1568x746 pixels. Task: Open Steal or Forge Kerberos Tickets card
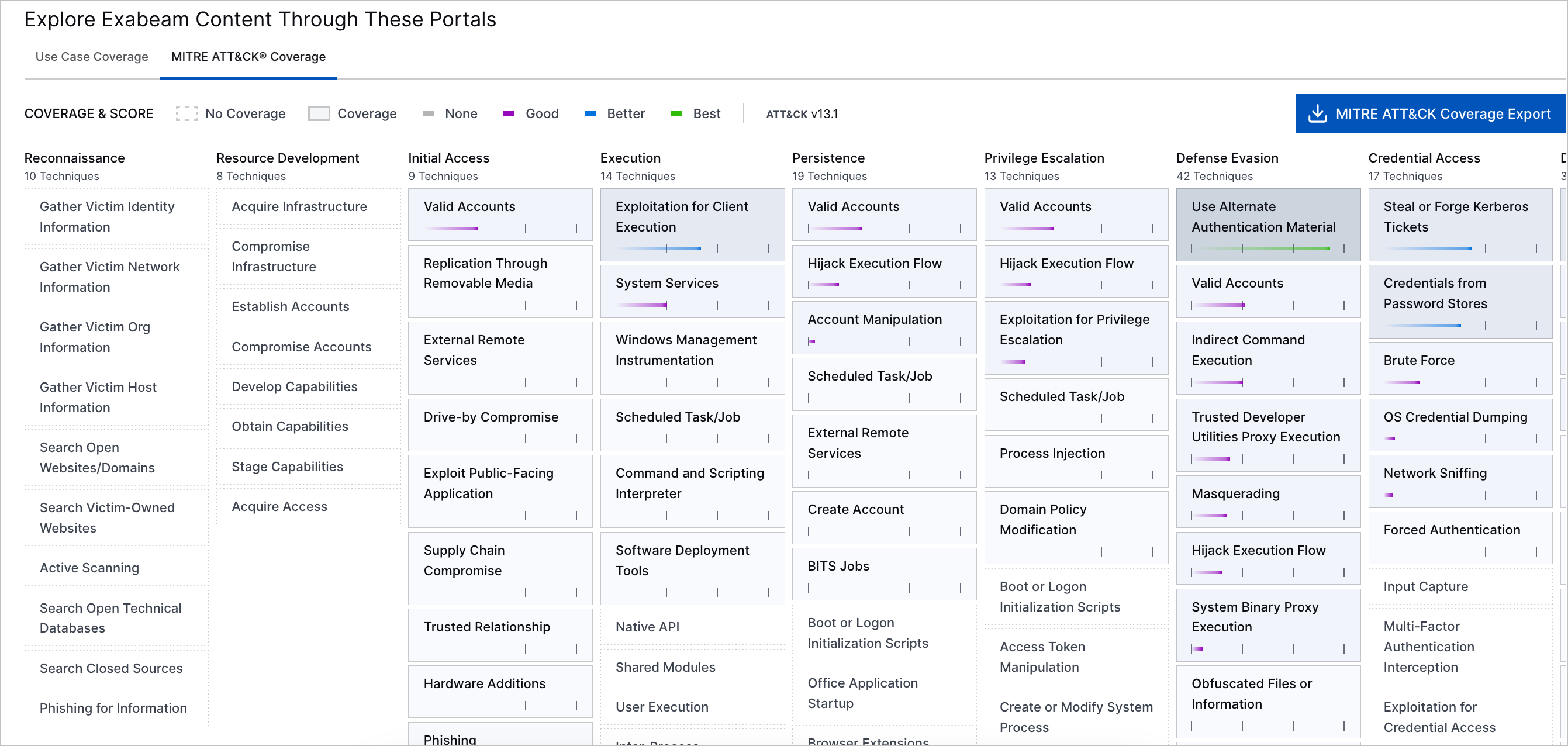(1461, 225)
